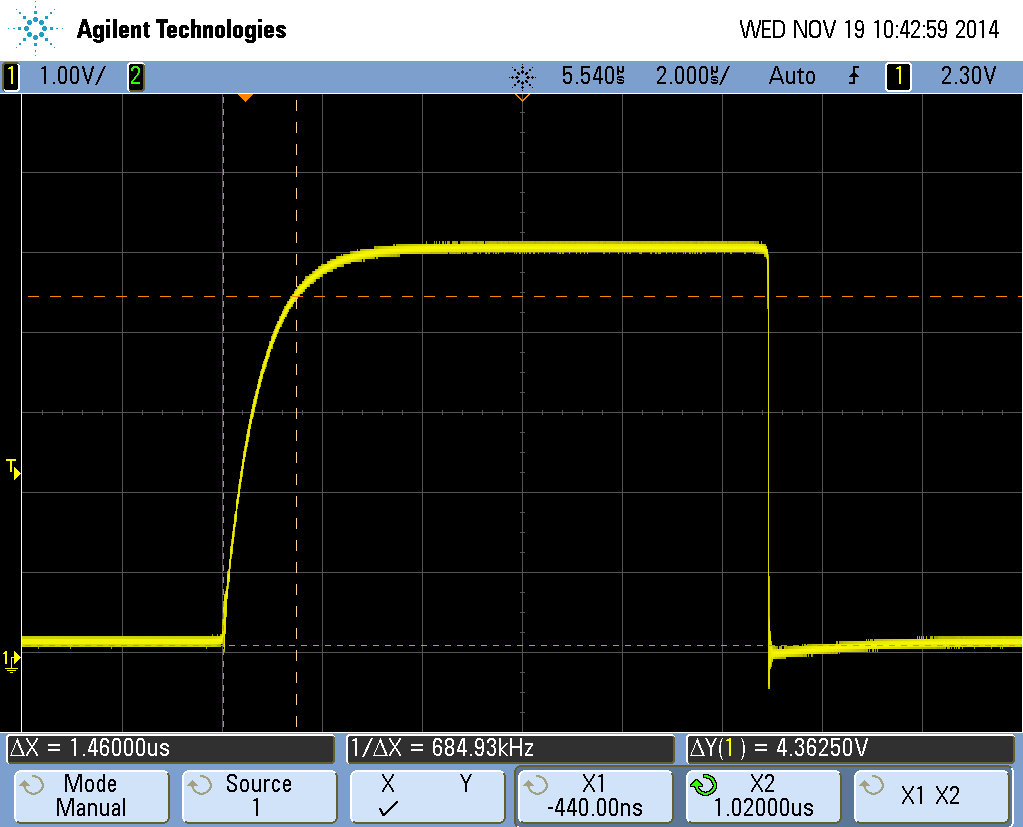Click the rising edge trigger slope icon
Viewport: 1023px width, 827px height.
pos(853,76)
